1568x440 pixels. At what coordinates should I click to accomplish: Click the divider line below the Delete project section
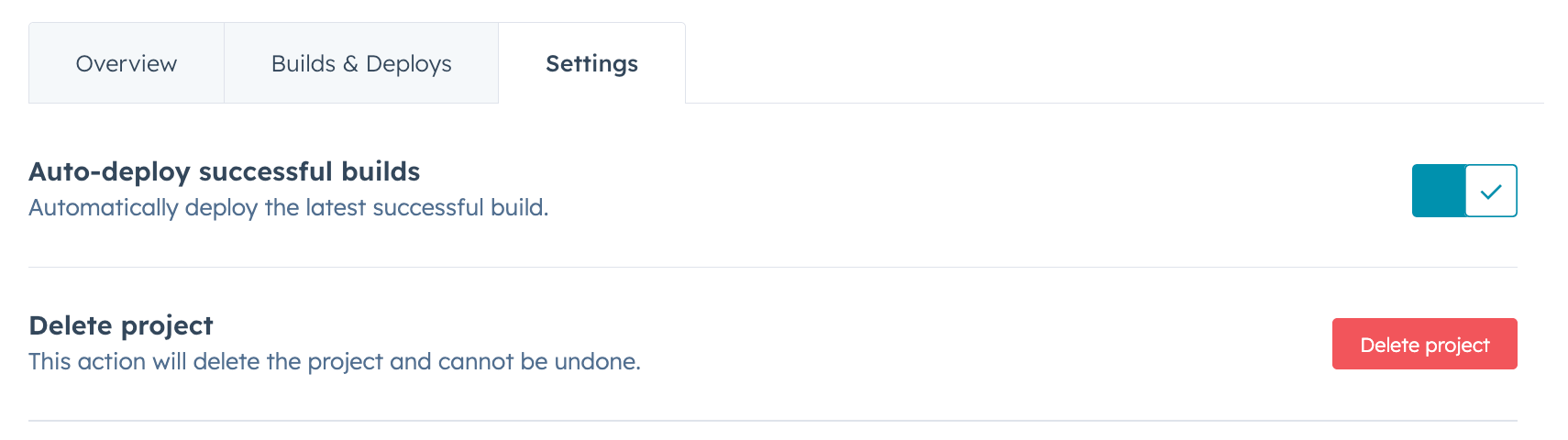[773, 421]
